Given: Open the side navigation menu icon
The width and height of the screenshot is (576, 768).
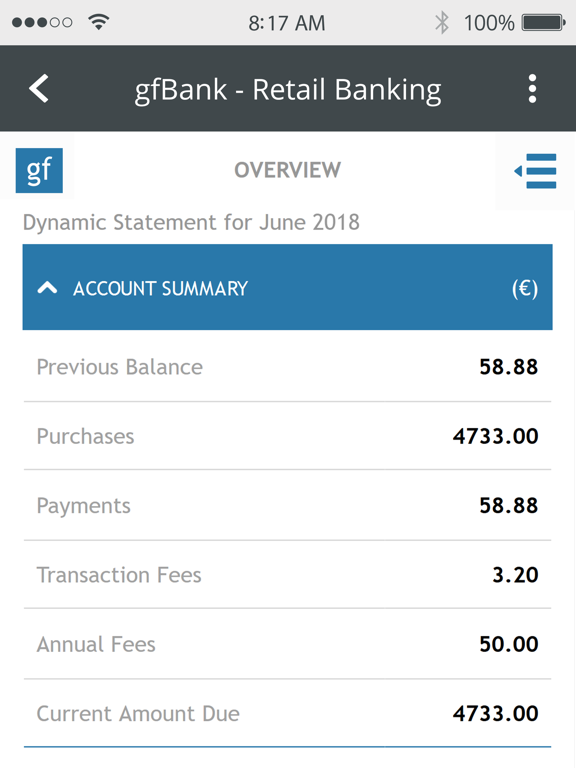Looking at the screenshot, I should [x=535, y=171].
